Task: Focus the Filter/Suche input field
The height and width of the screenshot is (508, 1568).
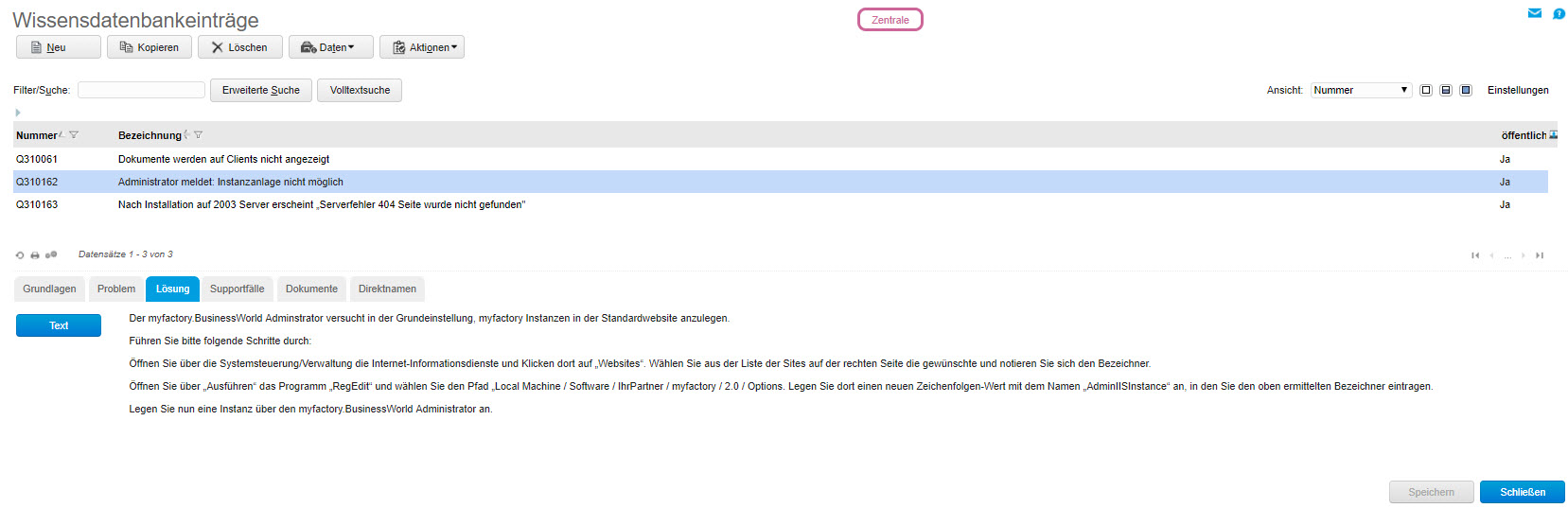Action: 141,90
